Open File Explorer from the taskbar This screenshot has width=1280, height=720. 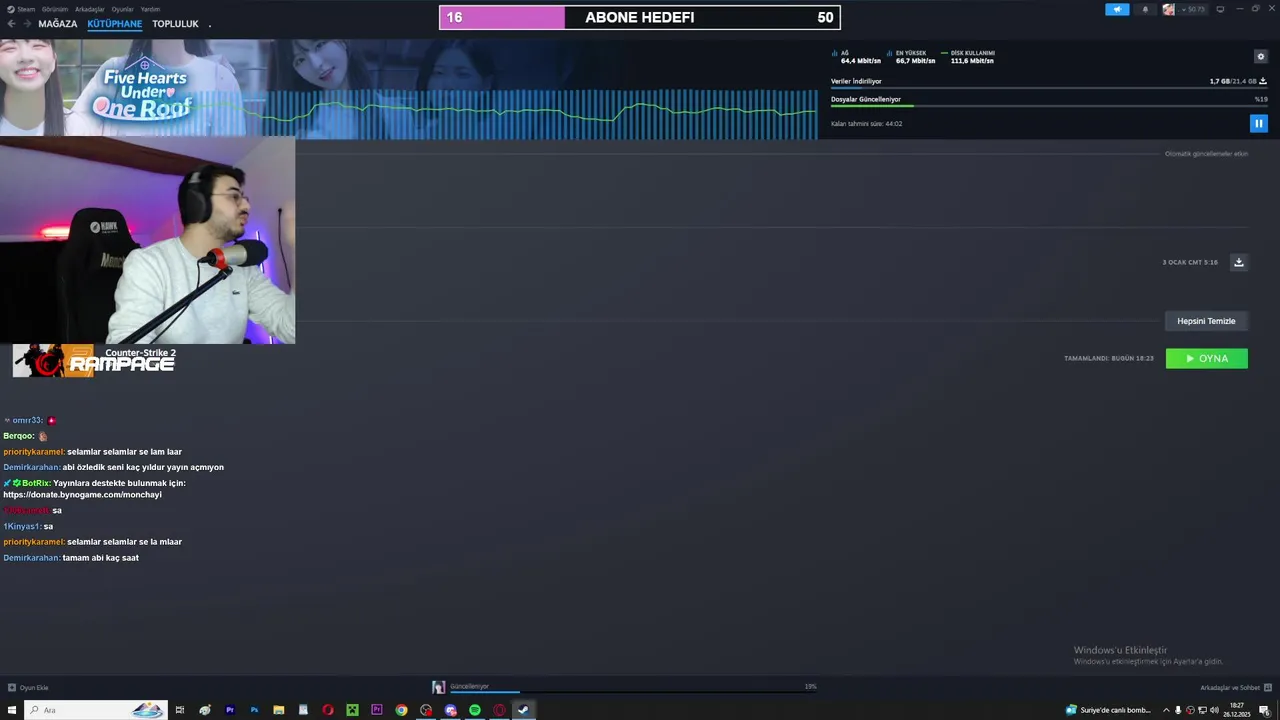278,710
